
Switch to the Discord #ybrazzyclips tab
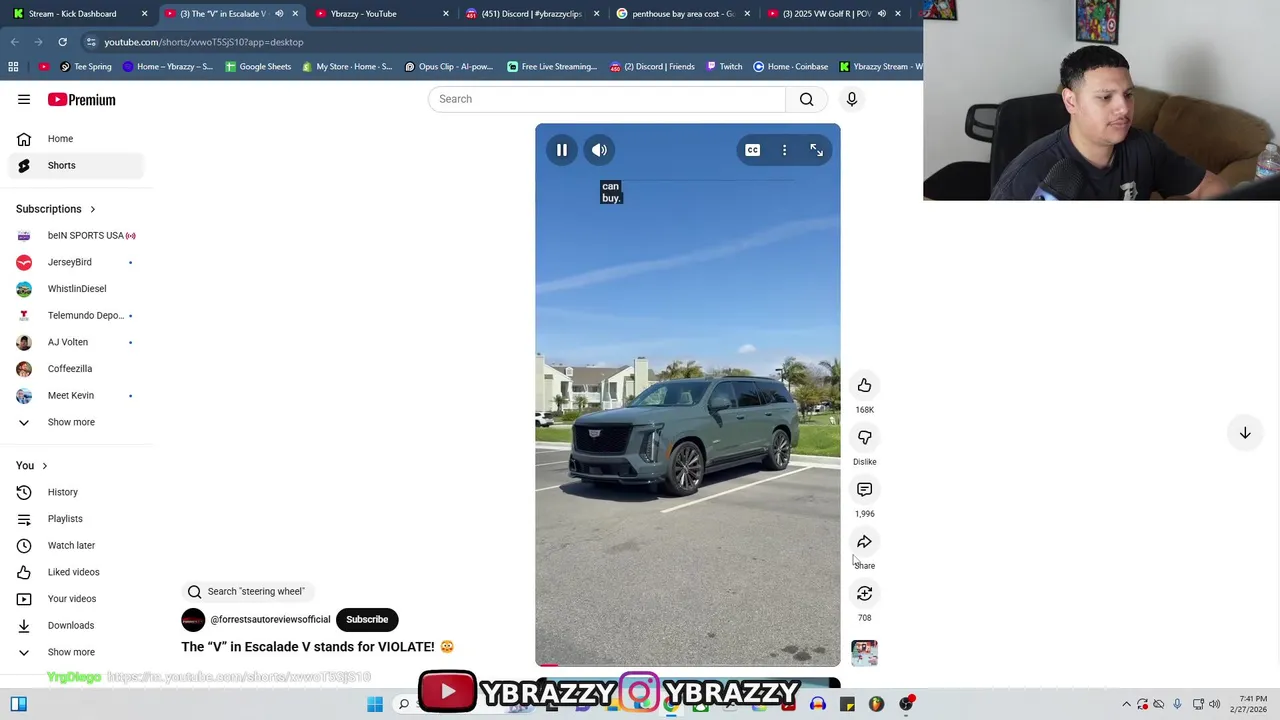[531, 14]
